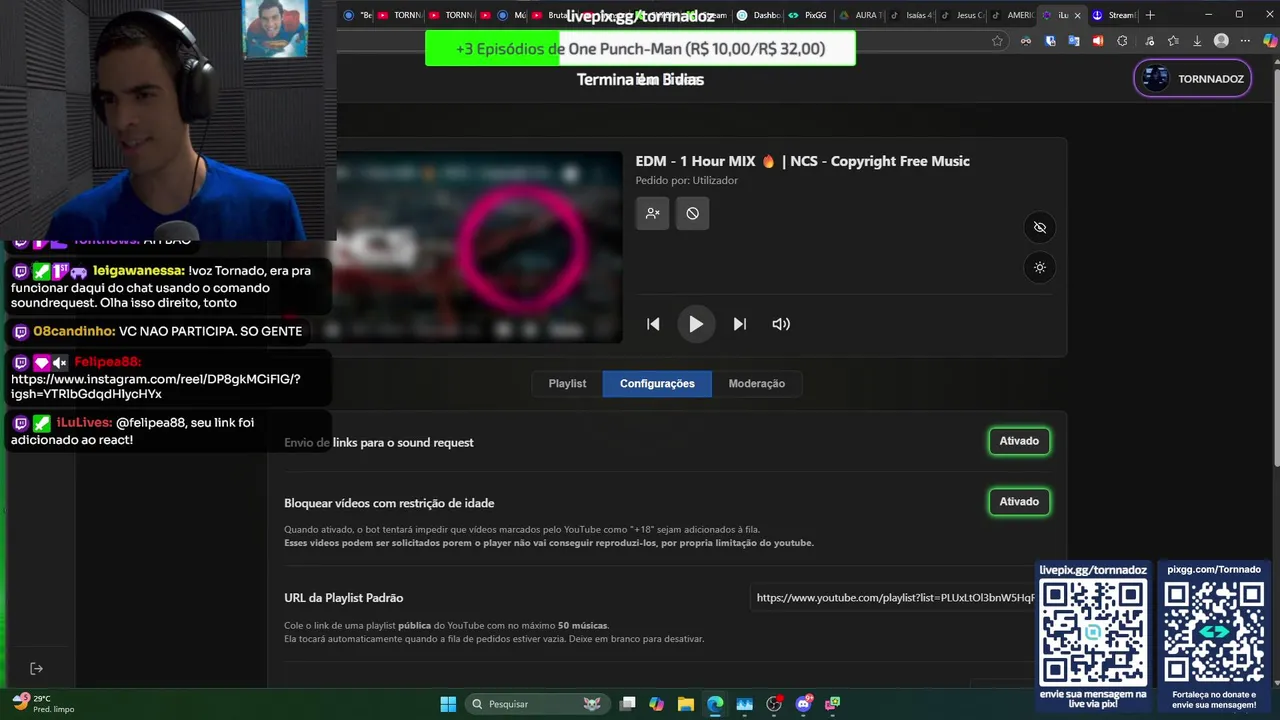
Task: Click the iLuLives username in chat
Action: point(84,423)
